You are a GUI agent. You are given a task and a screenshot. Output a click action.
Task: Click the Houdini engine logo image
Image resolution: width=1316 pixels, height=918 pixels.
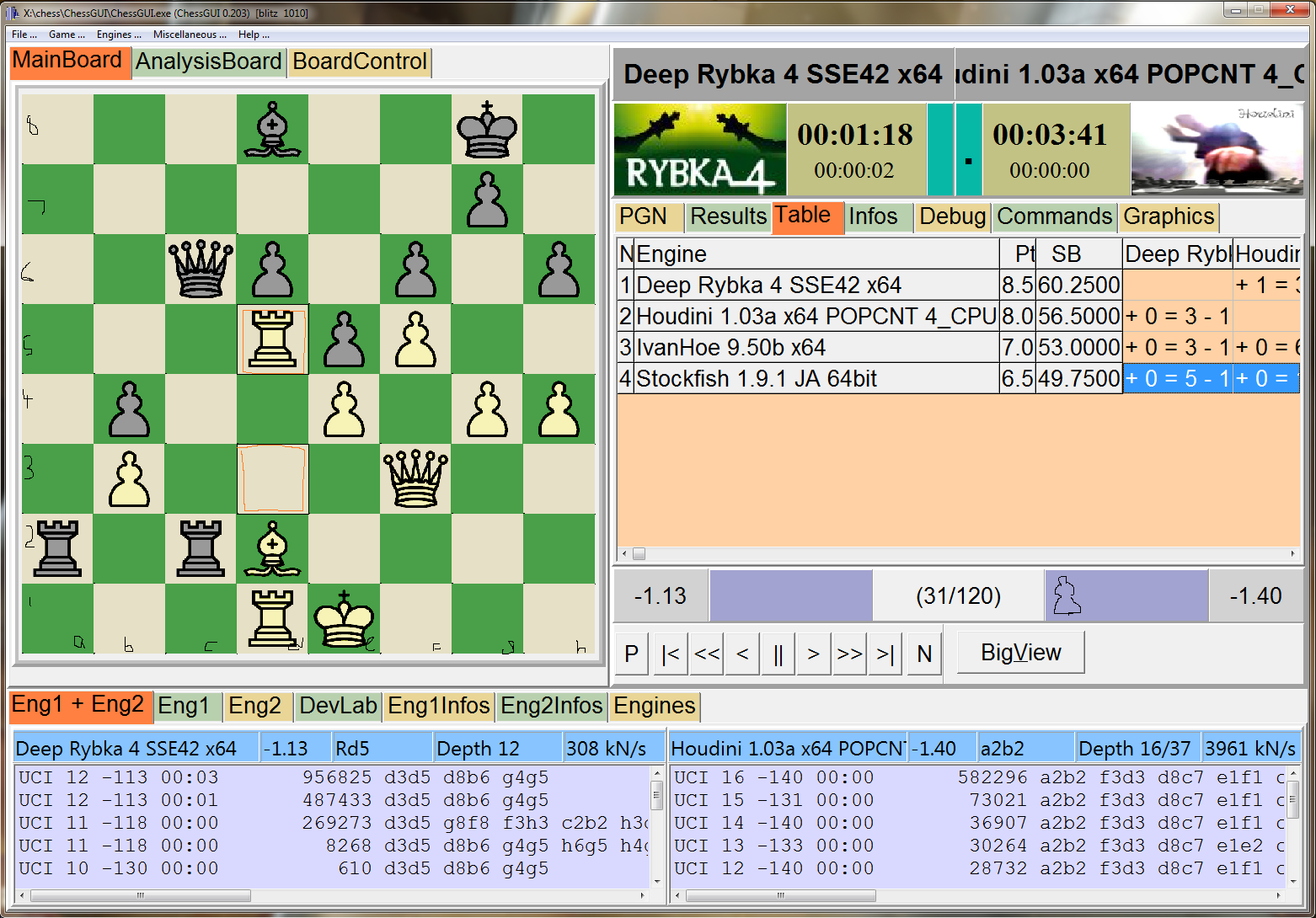[1217, 150]
